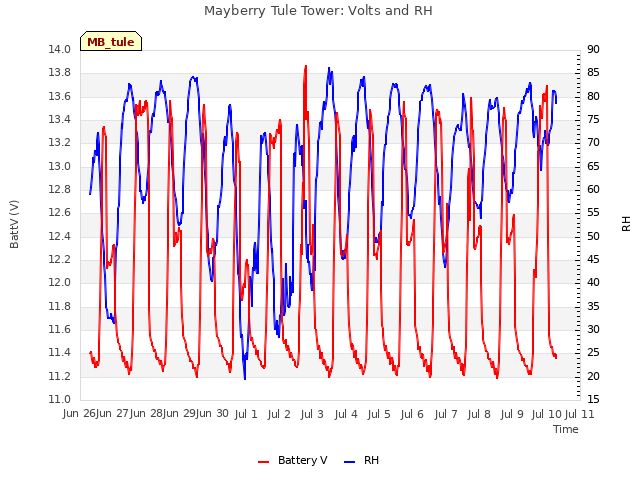The width and height of the screenshot is (640, 480).
Task: Click the blue RH legend swatch
Action: coord(350,461)
